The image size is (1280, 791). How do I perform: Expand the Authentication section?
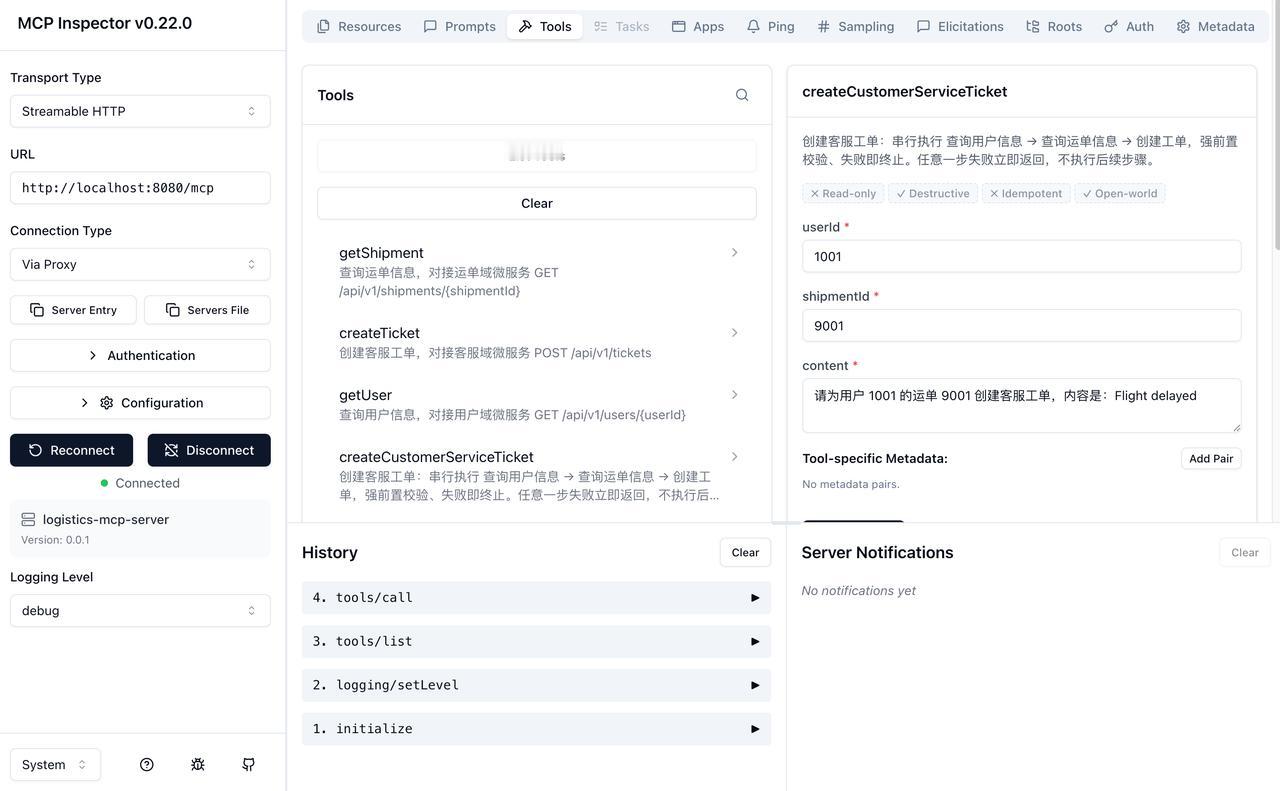click(140, 355)
